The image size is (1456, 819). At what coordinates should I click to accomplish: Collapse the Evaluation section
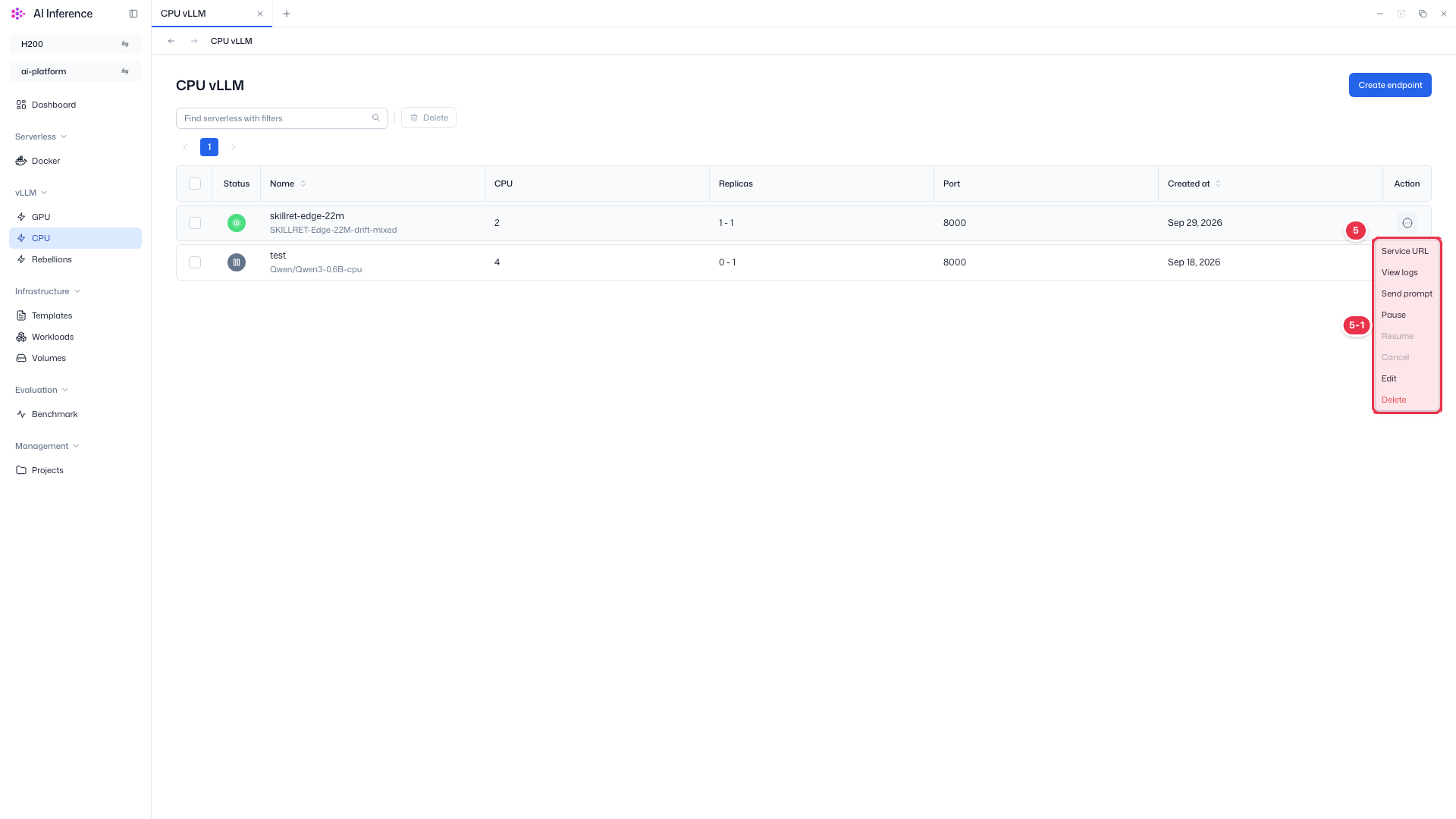point(42,390)
